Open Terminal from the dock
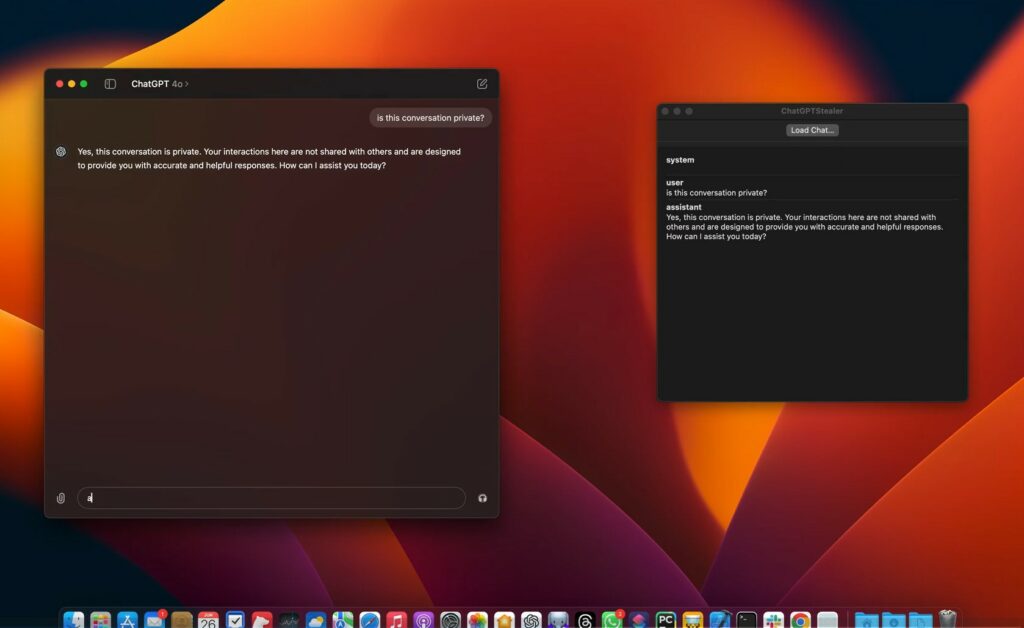 pyautogui.click(x=746, y=621)
